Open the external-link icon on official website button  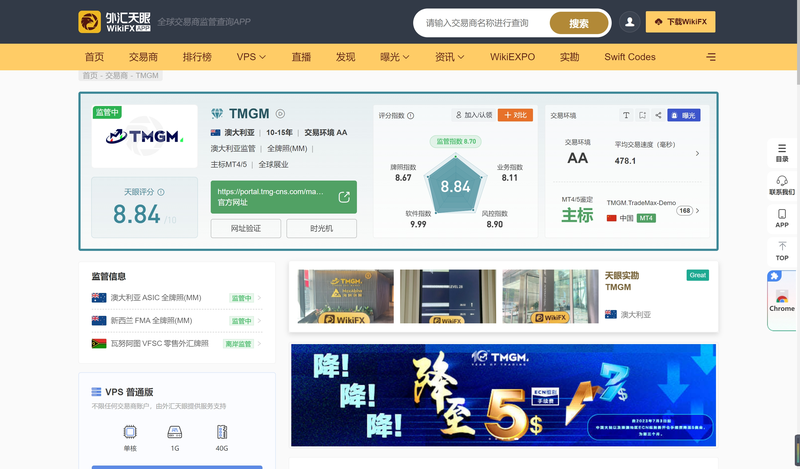click(343, 197)
